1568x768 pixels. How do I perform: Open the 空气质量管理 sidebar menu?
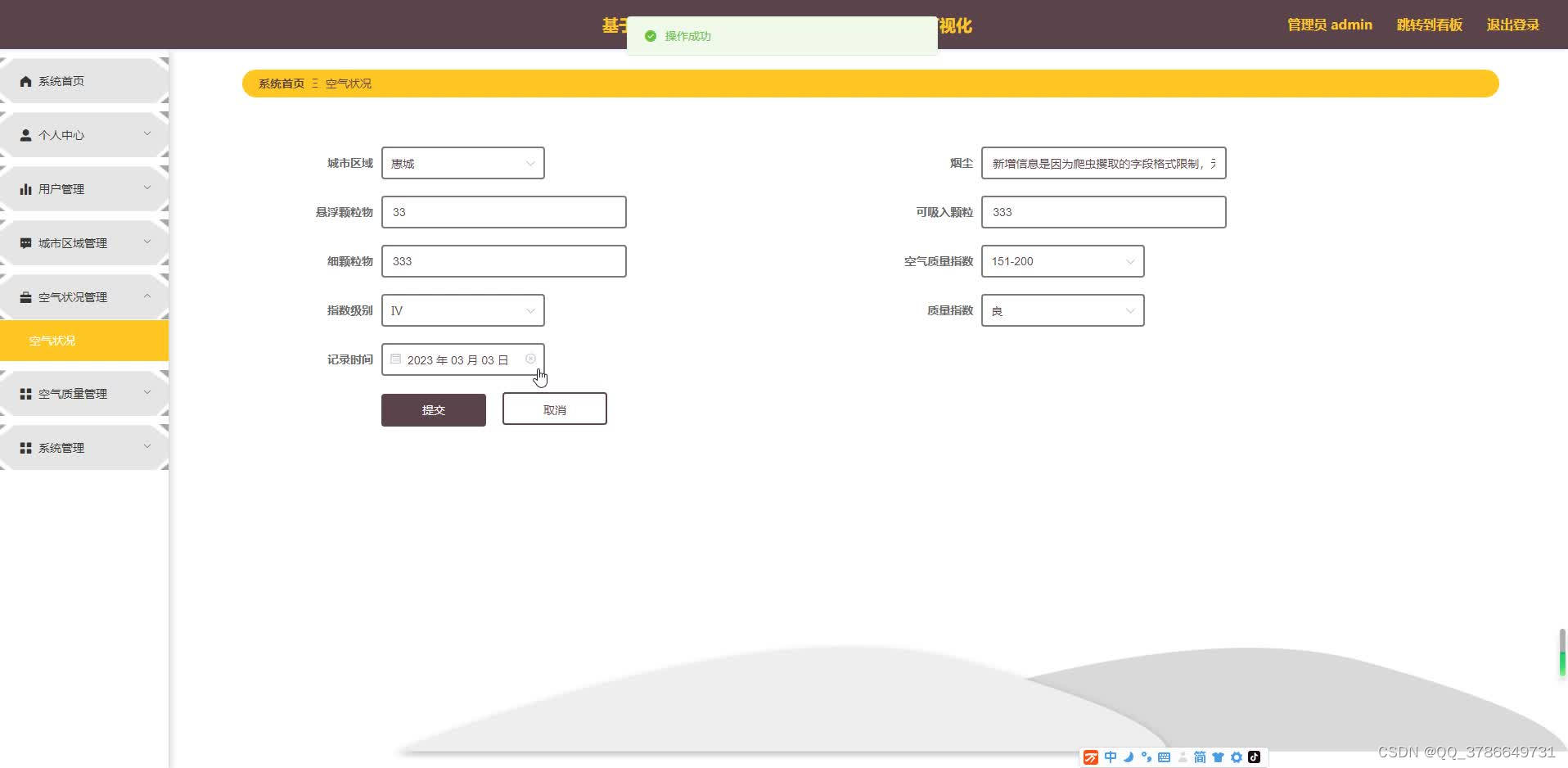[x=84, y=394]
